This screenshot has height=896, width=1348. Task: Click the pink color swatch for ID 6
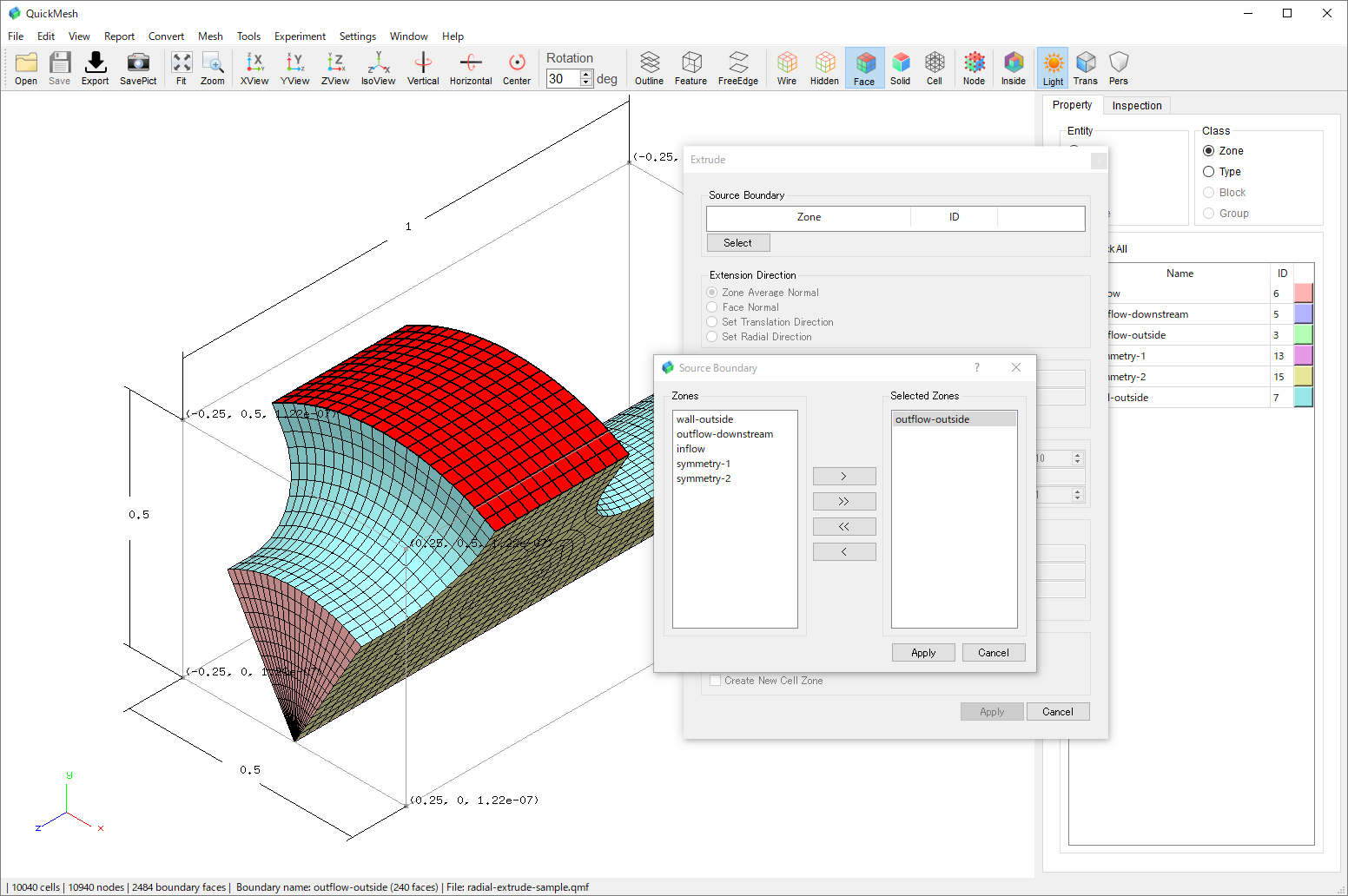coord(1303,293)
